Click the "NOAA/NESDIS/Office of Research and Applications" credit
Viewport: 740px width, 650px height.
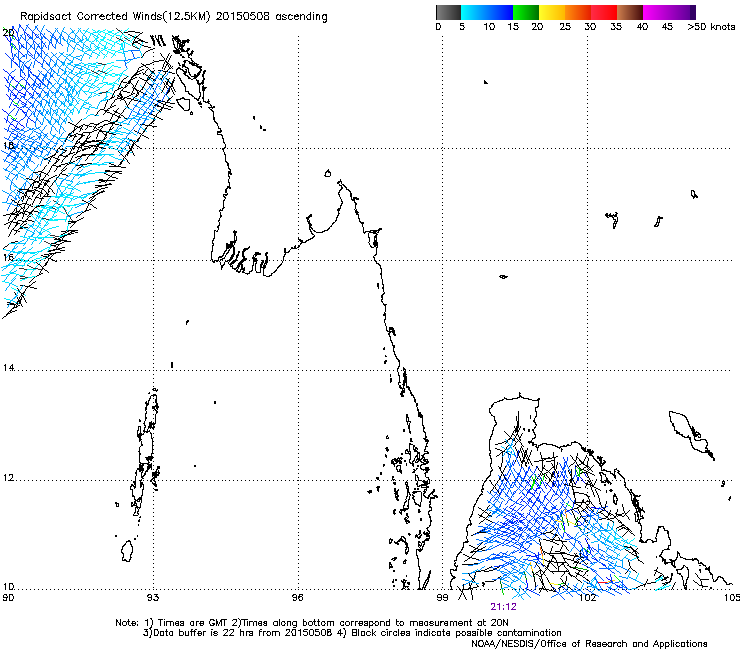[589, 643]
